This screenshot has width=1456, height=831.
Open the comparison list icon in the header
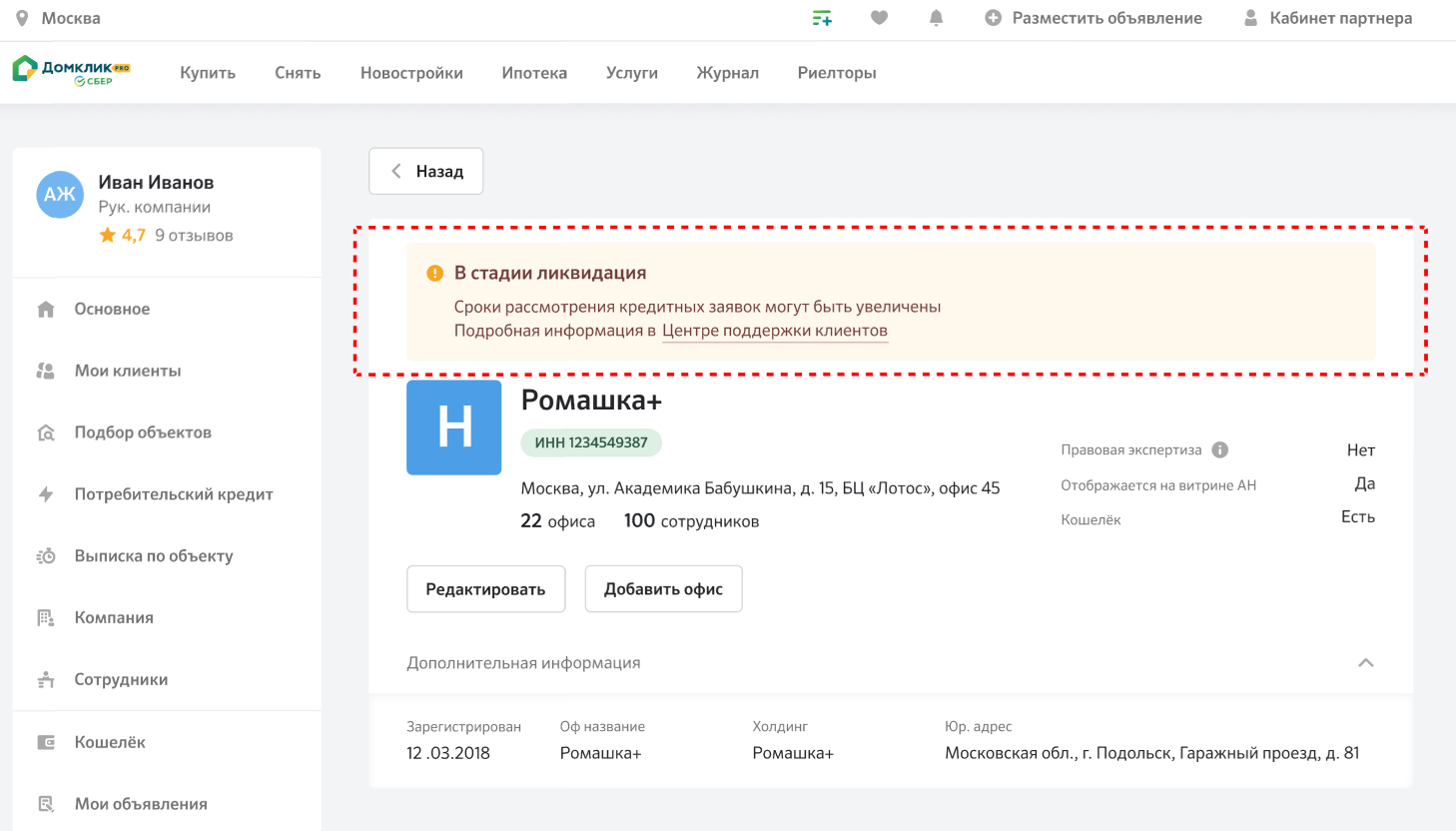(822, 18)
